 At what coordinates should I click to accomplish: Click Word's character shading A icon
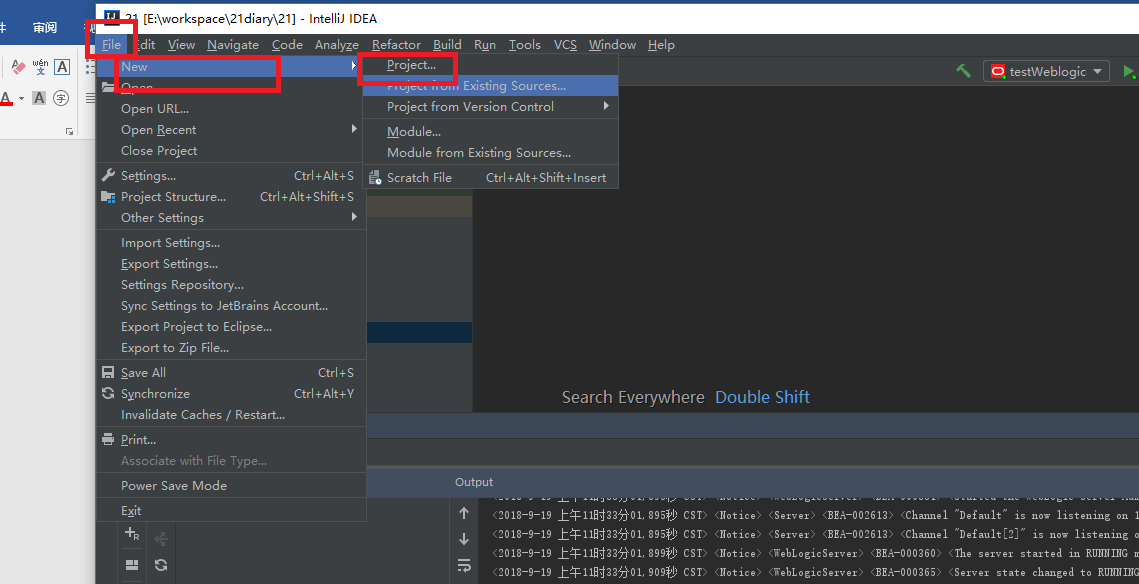click(x=39, y=97)
